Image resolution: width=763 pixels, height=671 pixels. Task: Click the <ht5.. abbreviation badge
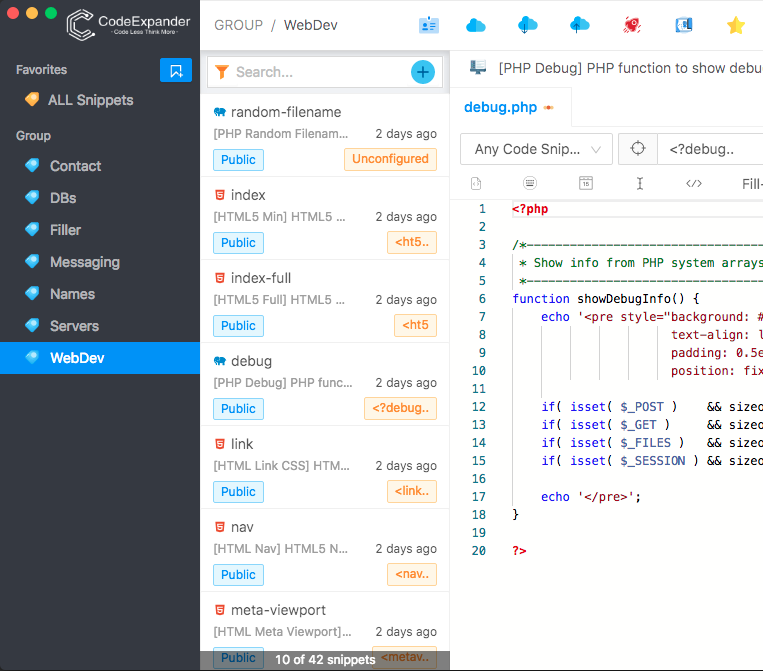pyautogui.click(x=412, y=242)
